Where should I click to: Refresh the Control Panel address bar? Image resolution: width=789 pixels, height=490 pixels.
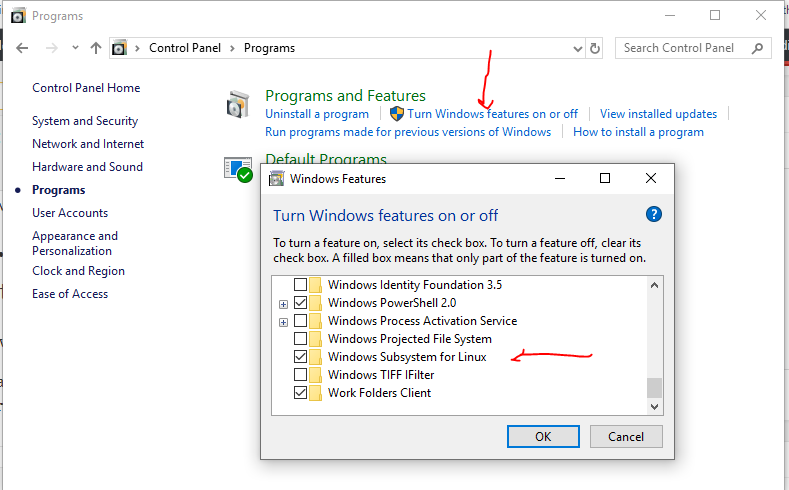click(596, 48)
